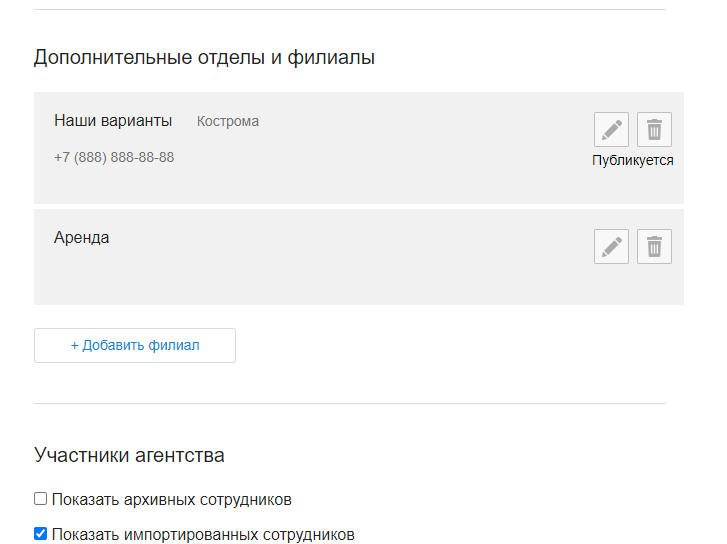The height and width of the screenshot is (544, 727).
Task: Click the Публикуется status label
Action: pos(632,160)
